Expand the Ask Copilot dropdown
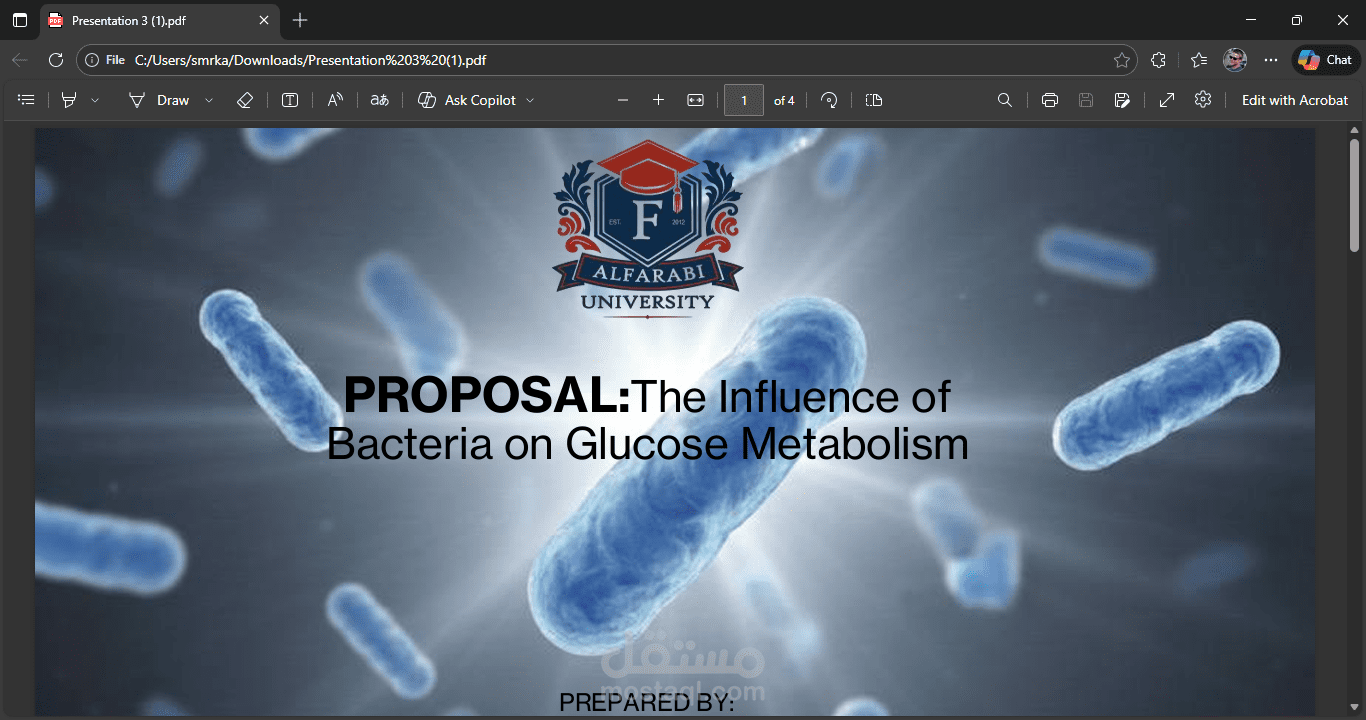 click(x=531, y=99)
